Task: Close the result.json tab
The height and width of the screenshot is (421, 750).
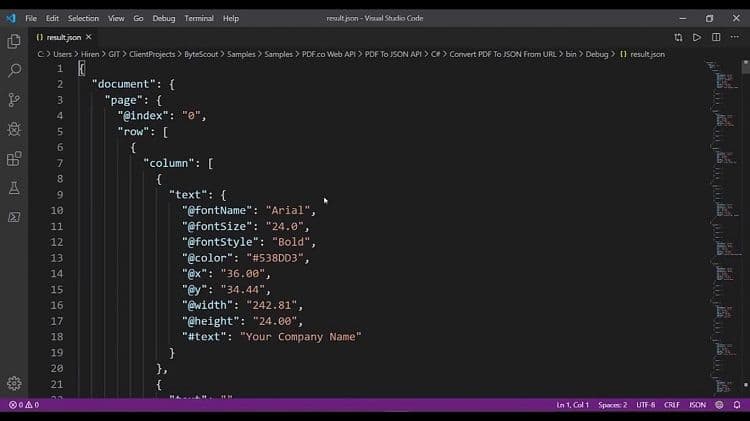Action: click(x=88, y=37)
